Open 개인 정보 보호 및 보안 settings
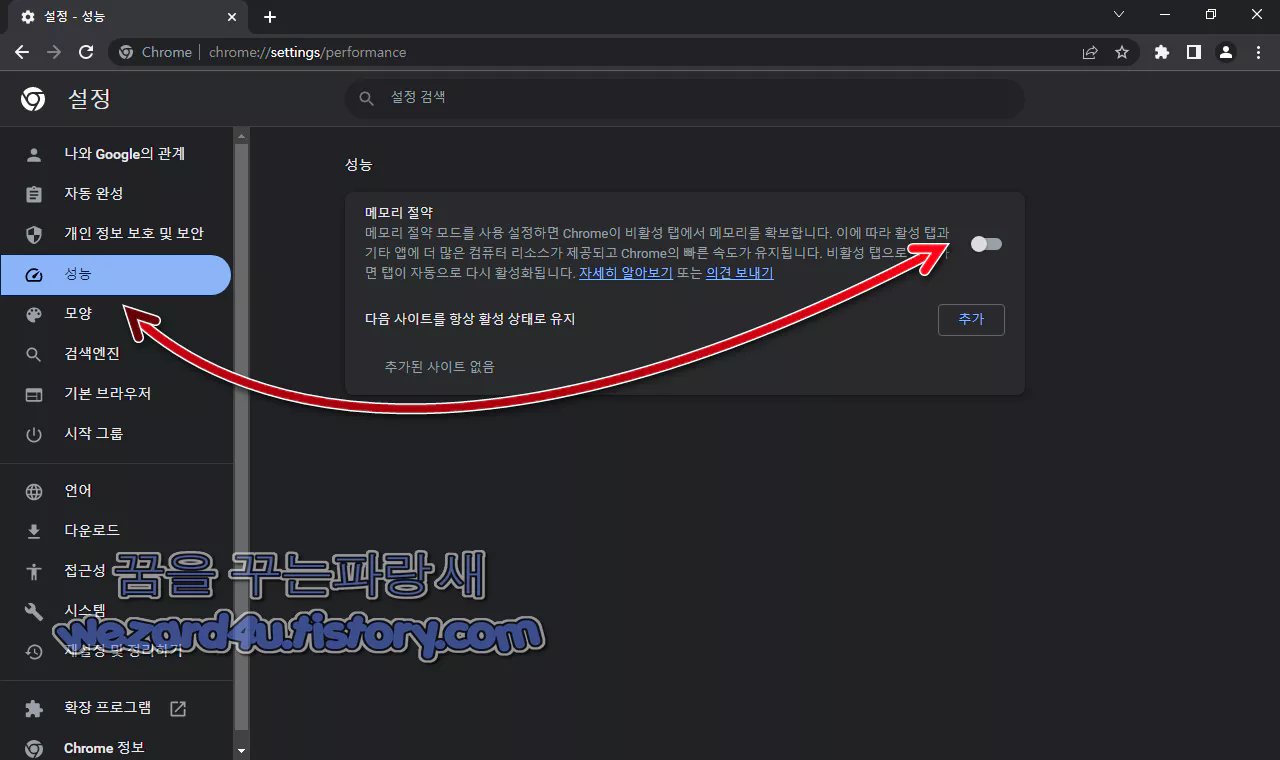Viewport: 1280px width, 760px height. 116,234
